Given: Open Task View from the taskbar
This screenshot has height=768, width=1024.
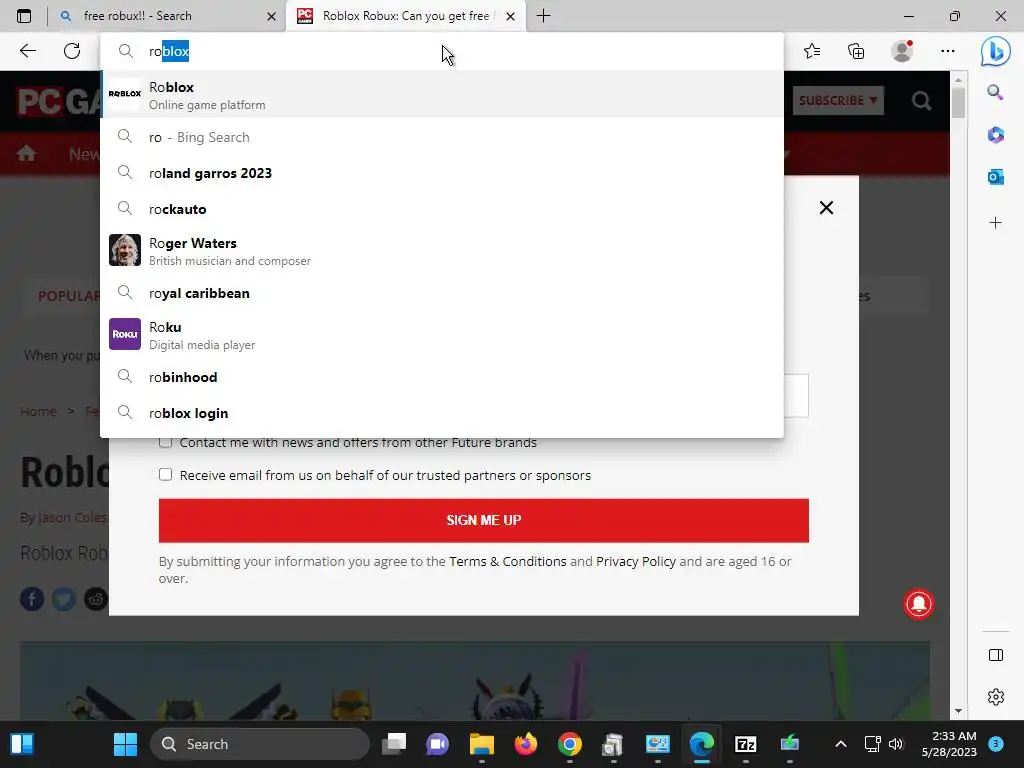Looking at the screenshot, I should coord(394,744).
